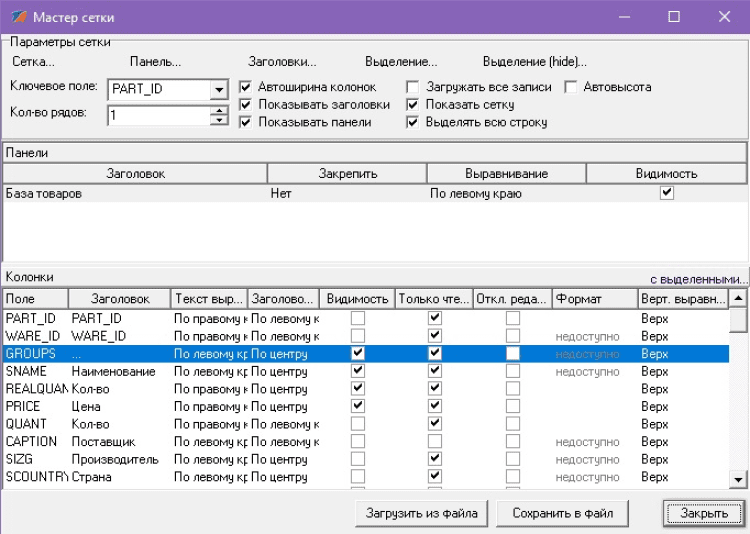
Task: Decrease Кол-во рядов with down spinner arrow
Action: click(219, 120)
